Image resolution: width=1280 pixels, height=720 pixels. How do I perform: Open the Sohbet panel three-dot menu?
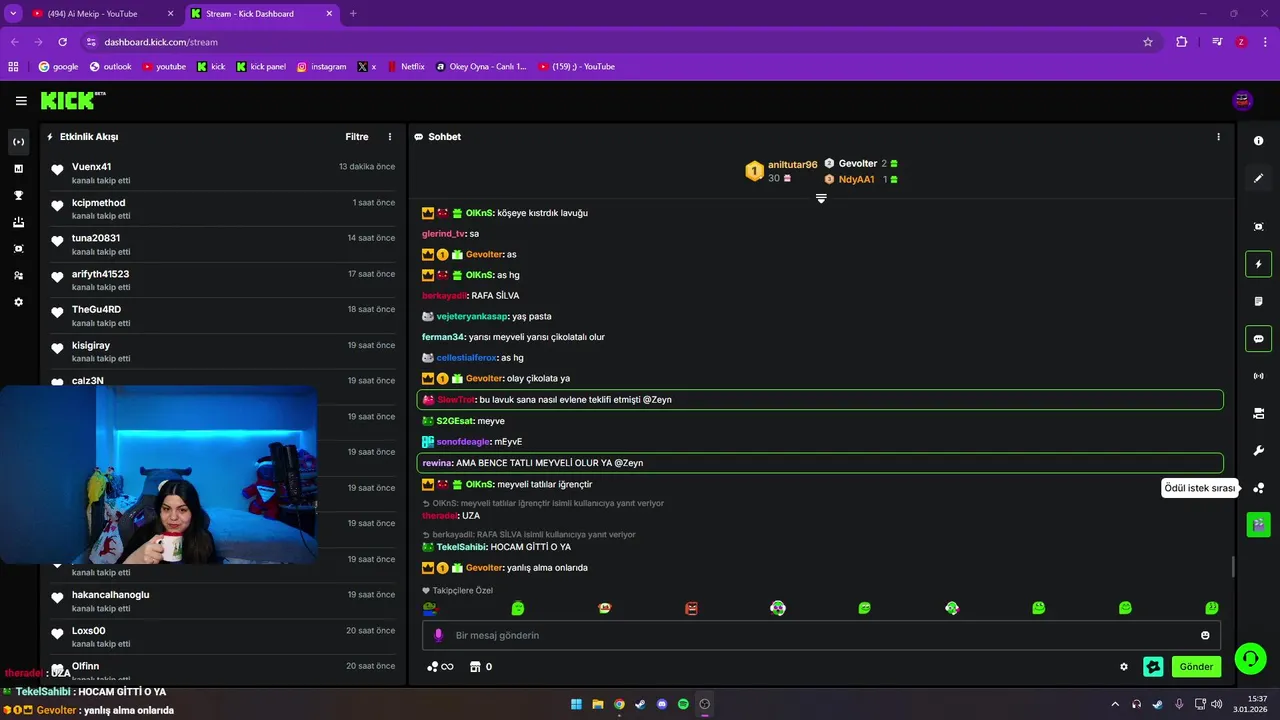point(1218,137)
